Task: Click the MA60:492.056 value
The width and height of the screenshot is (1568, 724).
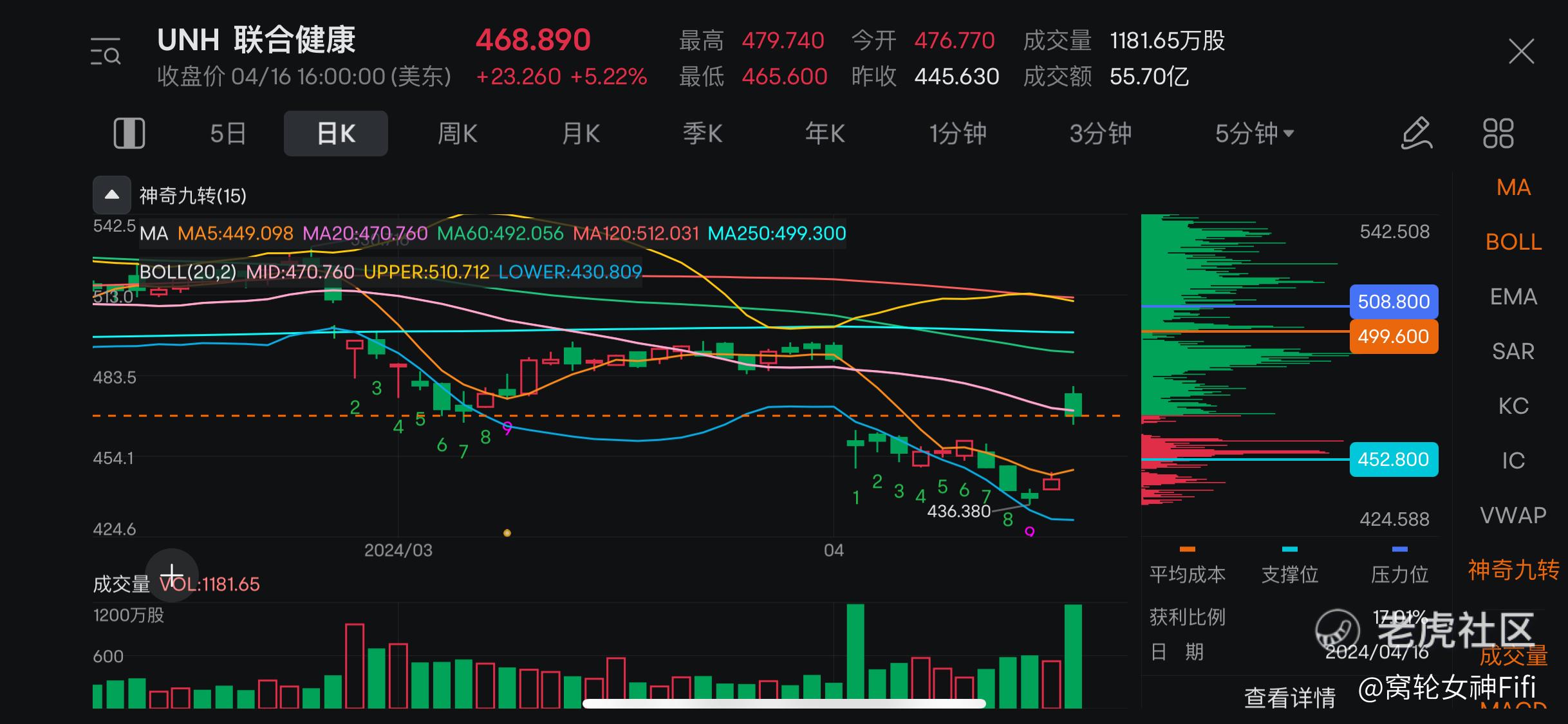Action: tap(500, 233)
